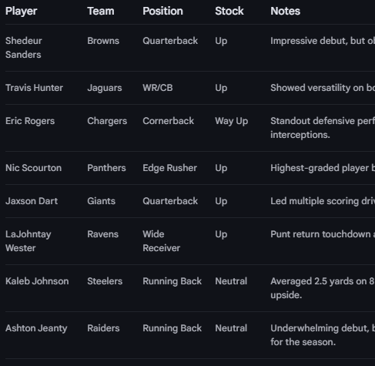
Task: Click the Team column header
Action: (101, 11)
